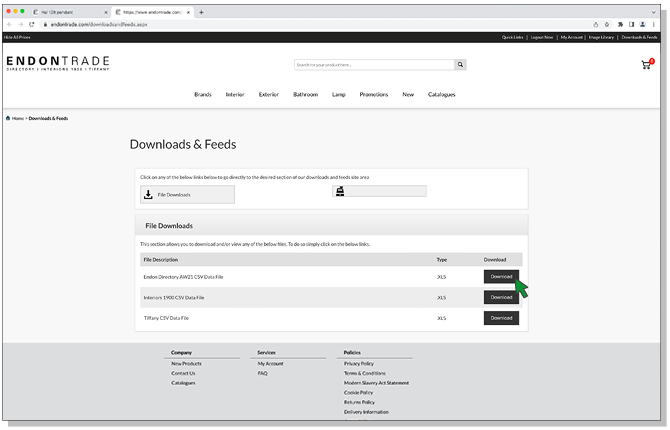Open the Brands menu
This screenshot has width=670, height=430.
point(203,94)
